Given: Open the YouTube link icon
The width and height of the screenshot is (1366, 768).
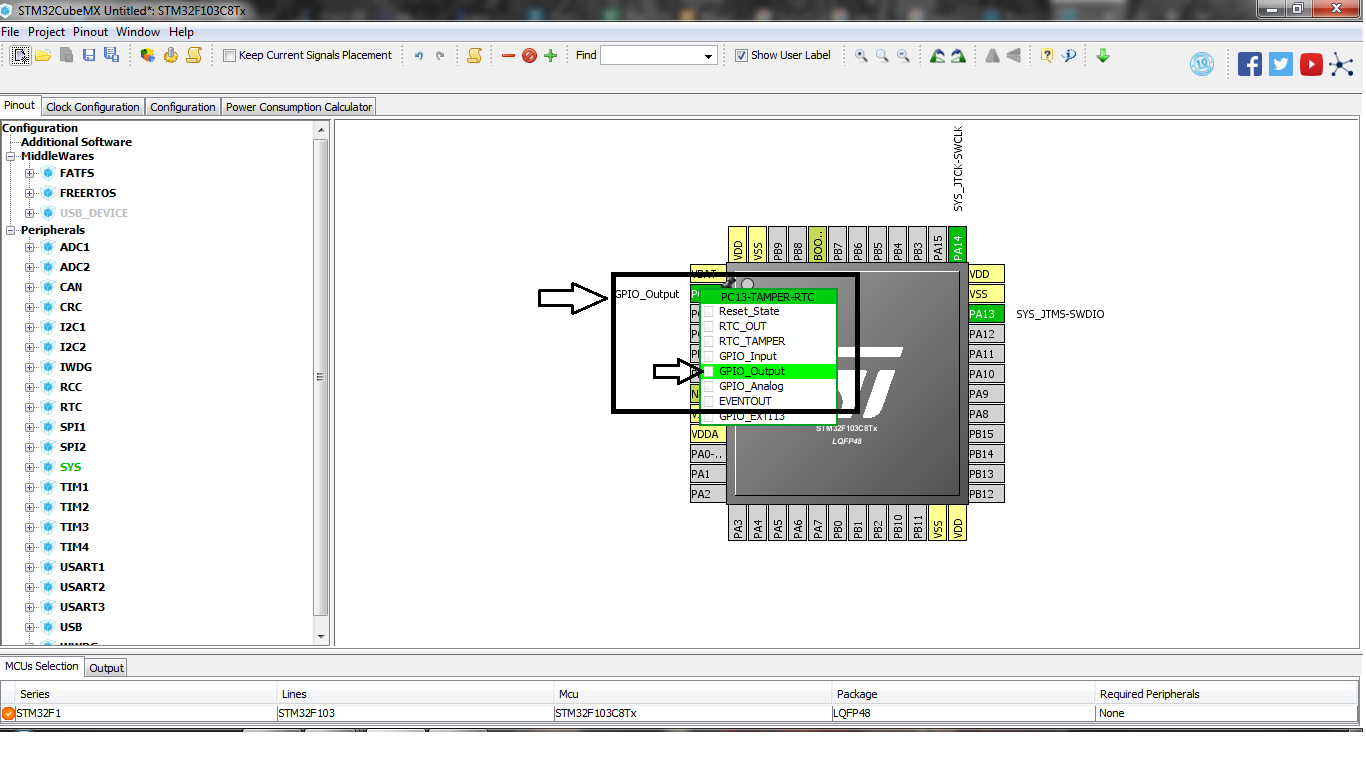Looking at the screenshot, I should point(1312,64).
